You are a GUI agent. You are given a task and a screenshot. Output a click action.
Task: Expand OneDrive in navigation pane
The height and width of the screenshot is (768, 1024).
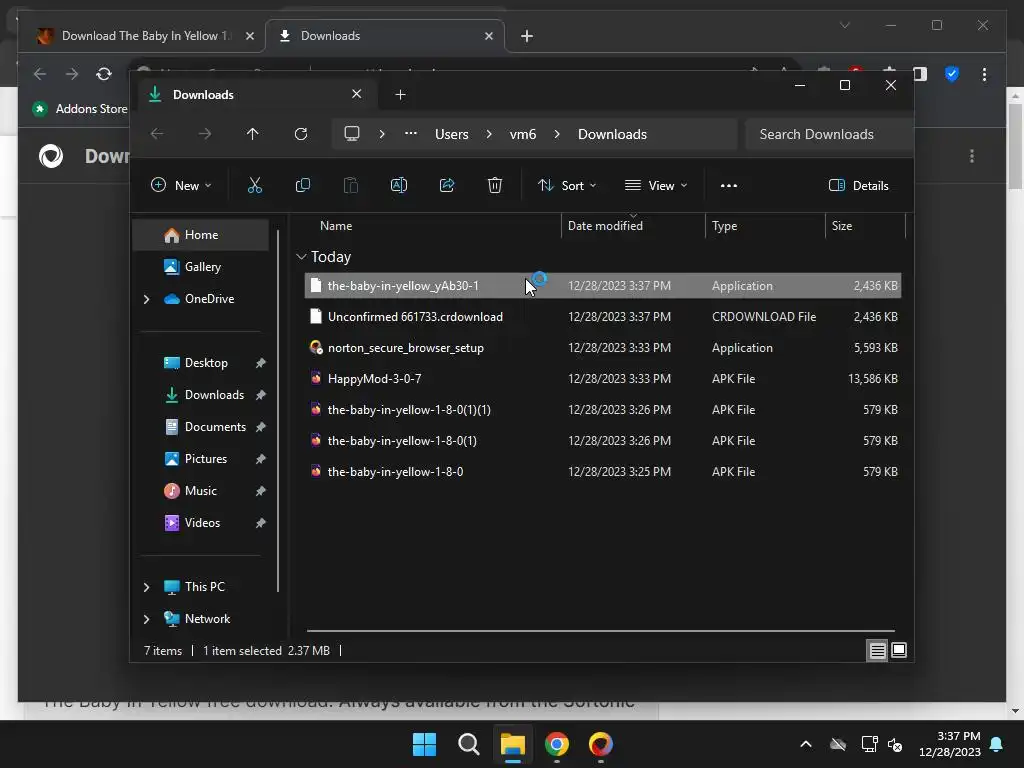(146, 299)
